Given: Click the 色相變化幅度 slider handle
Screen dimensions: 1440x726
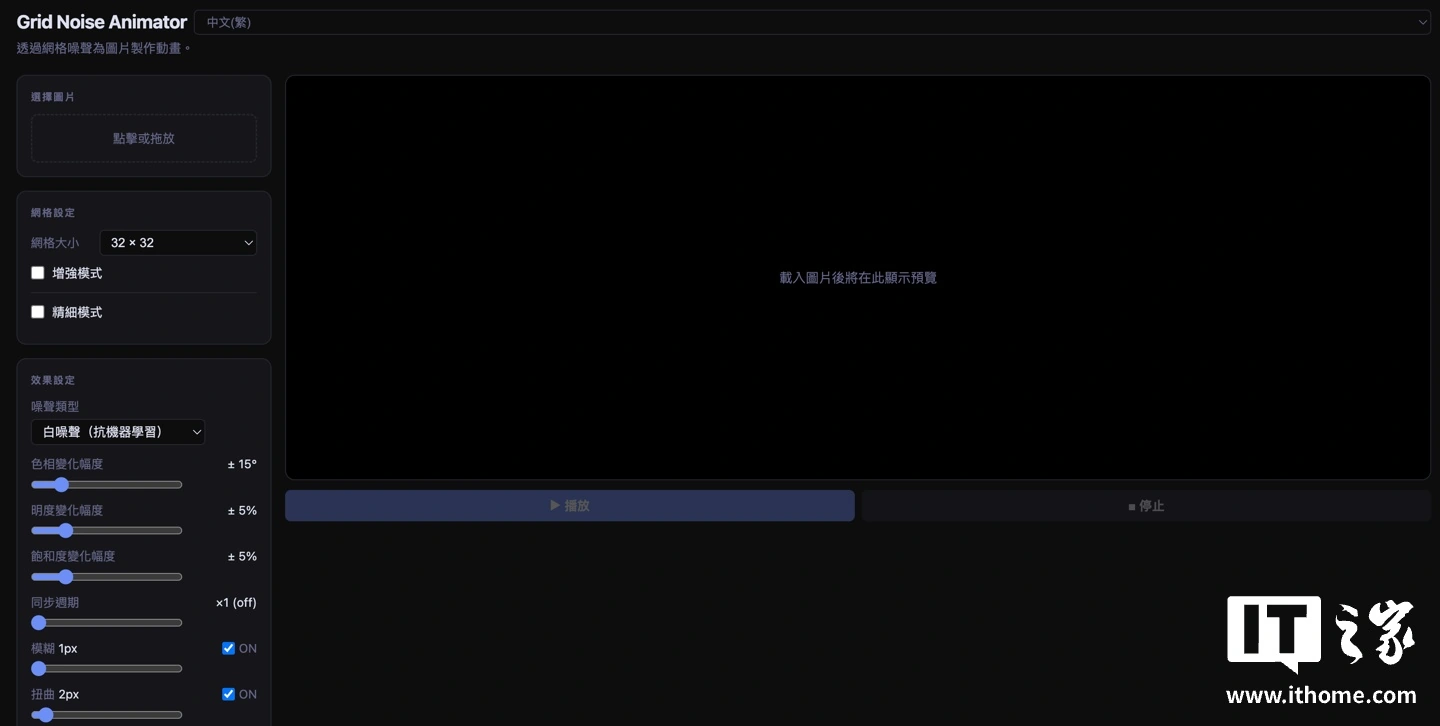Looking at the screenshot, I should coord(61,485).
